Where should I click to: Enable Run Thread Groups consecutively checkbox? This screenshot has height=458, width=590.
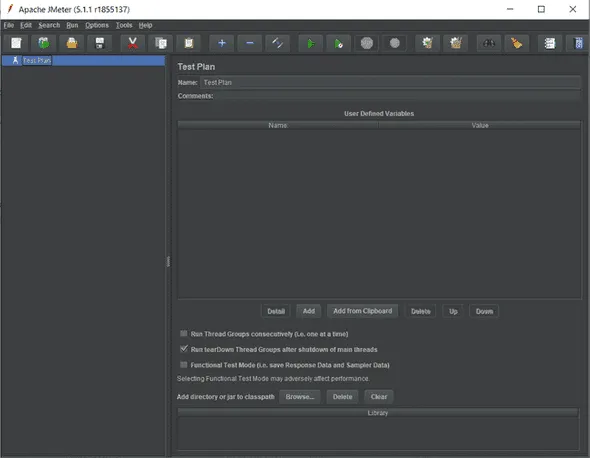[x=184, y=333]
